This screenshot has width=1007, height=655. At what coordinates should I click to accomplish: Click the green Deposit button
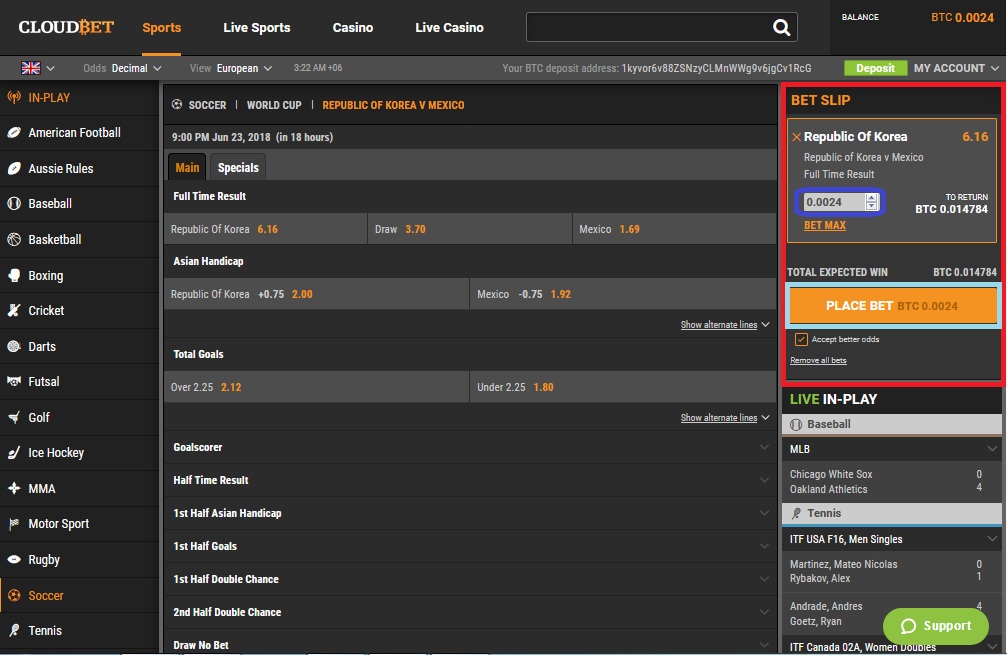875,68
